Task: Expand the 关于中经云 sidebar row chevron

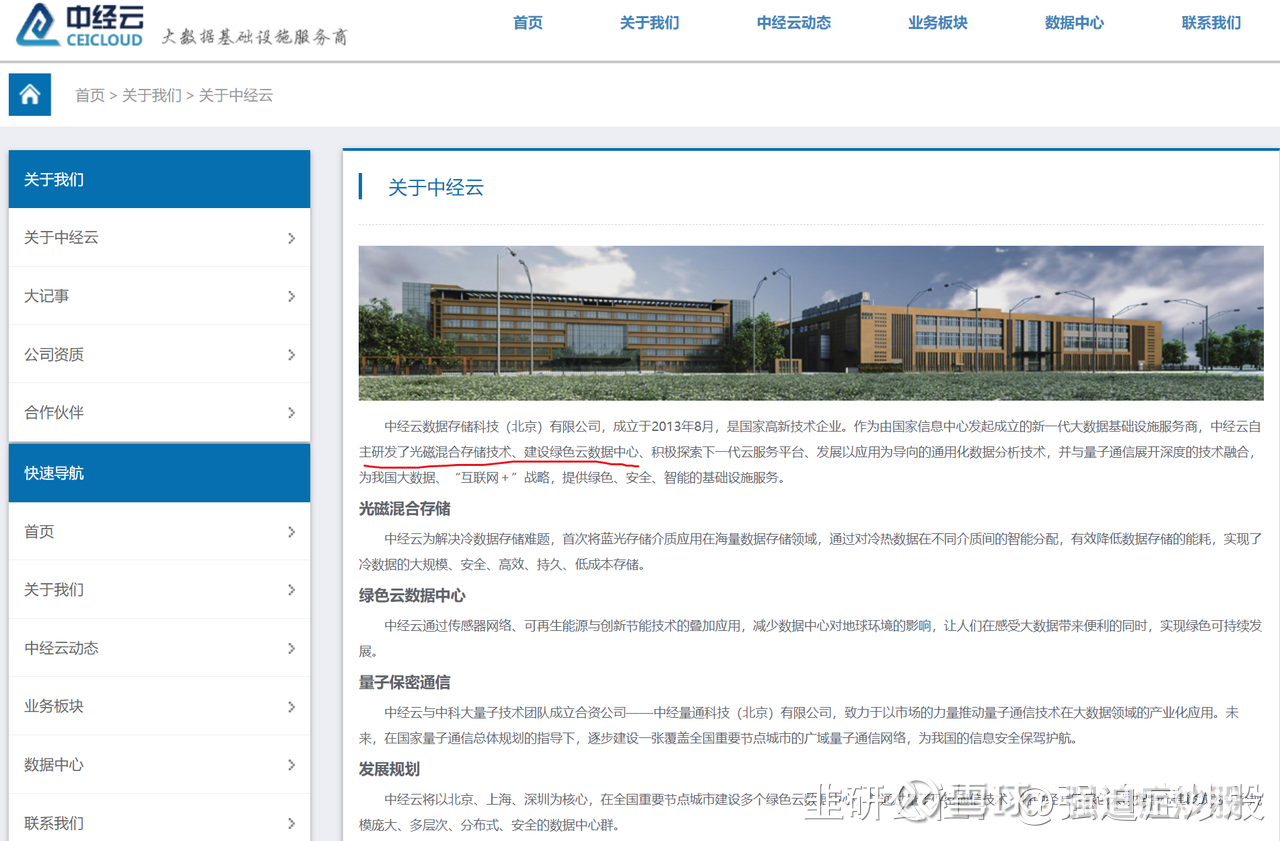Action: click(291, 238)
